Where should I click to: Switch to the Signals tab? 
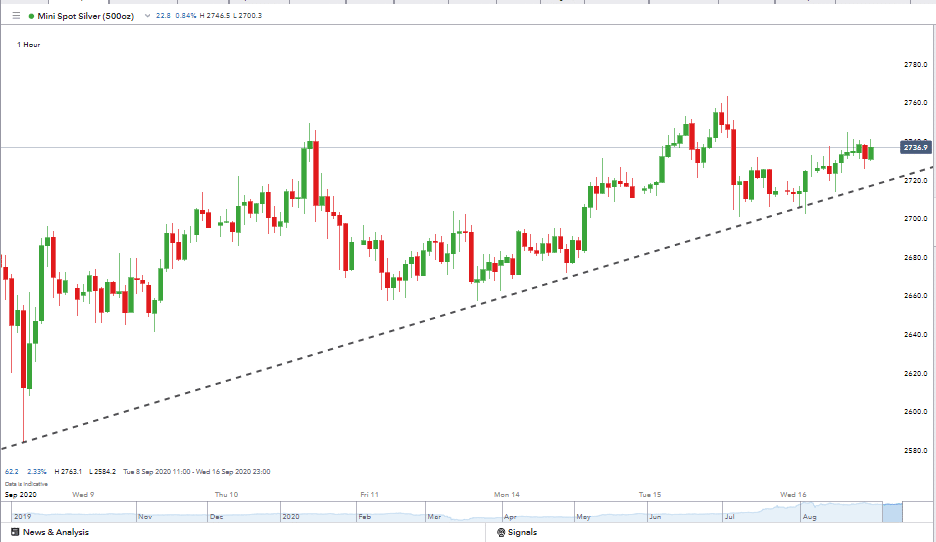pos(522,532)
